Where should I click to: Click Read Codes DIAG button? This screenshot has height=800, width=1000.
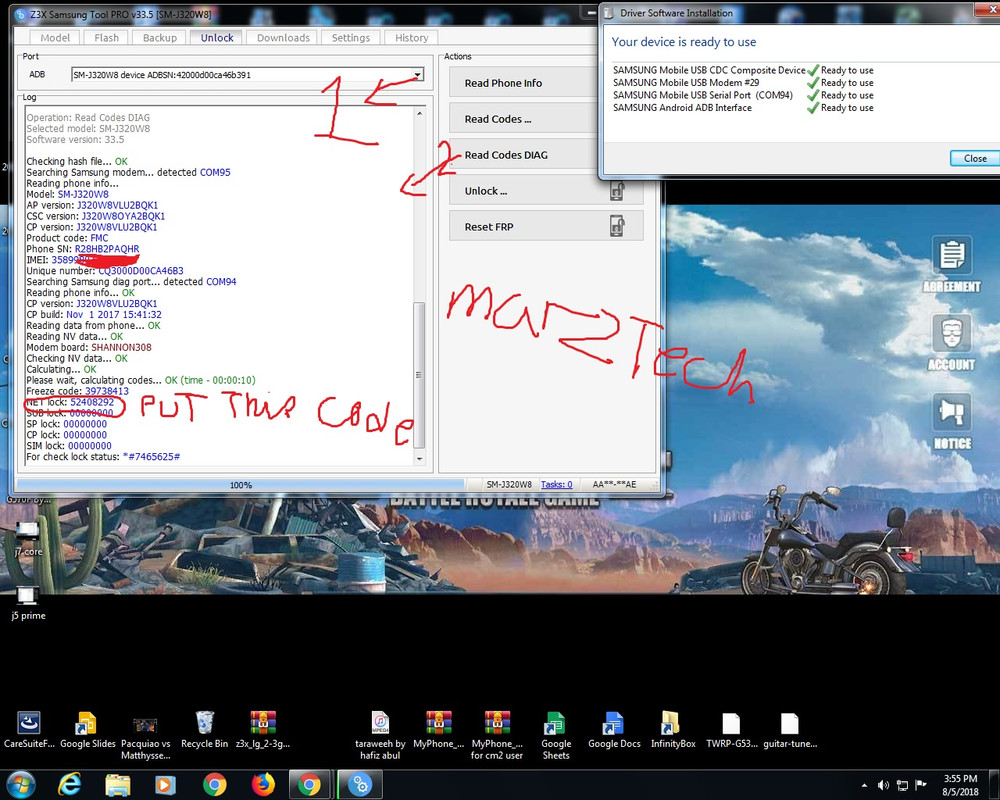point(523,154)
